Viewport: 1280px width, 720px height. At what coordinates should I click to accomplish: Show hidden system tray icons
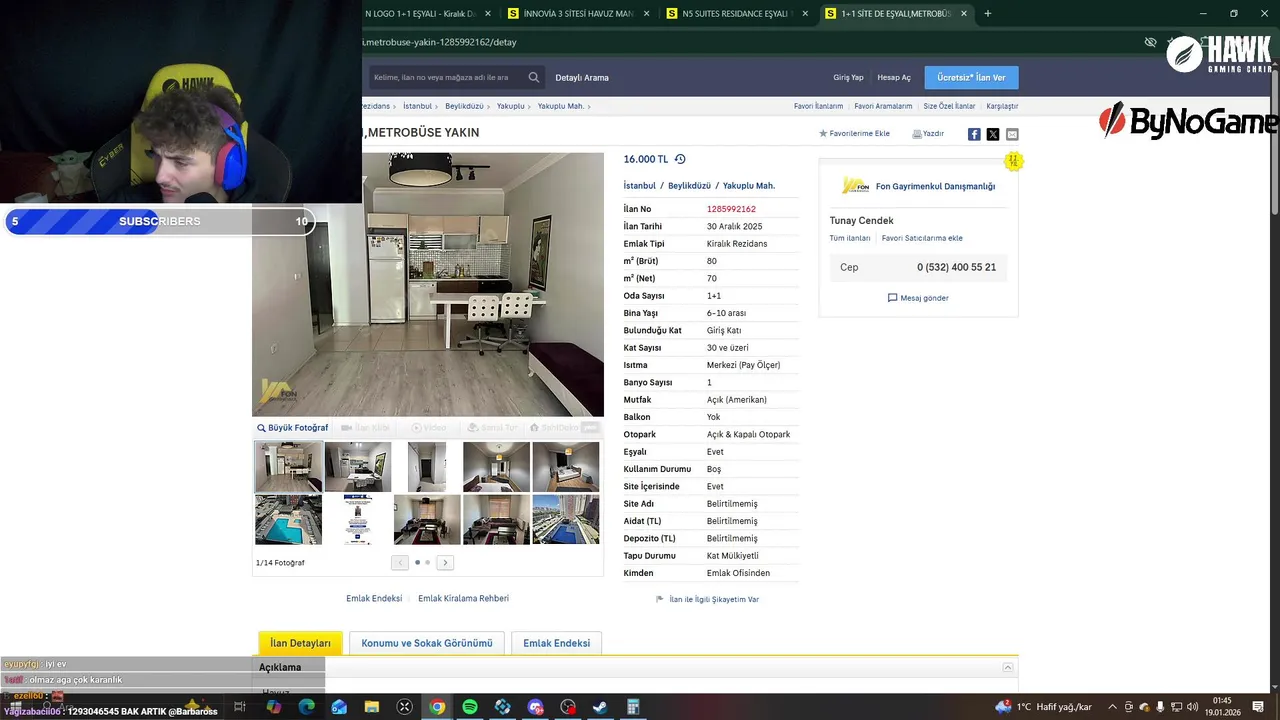1112,707
